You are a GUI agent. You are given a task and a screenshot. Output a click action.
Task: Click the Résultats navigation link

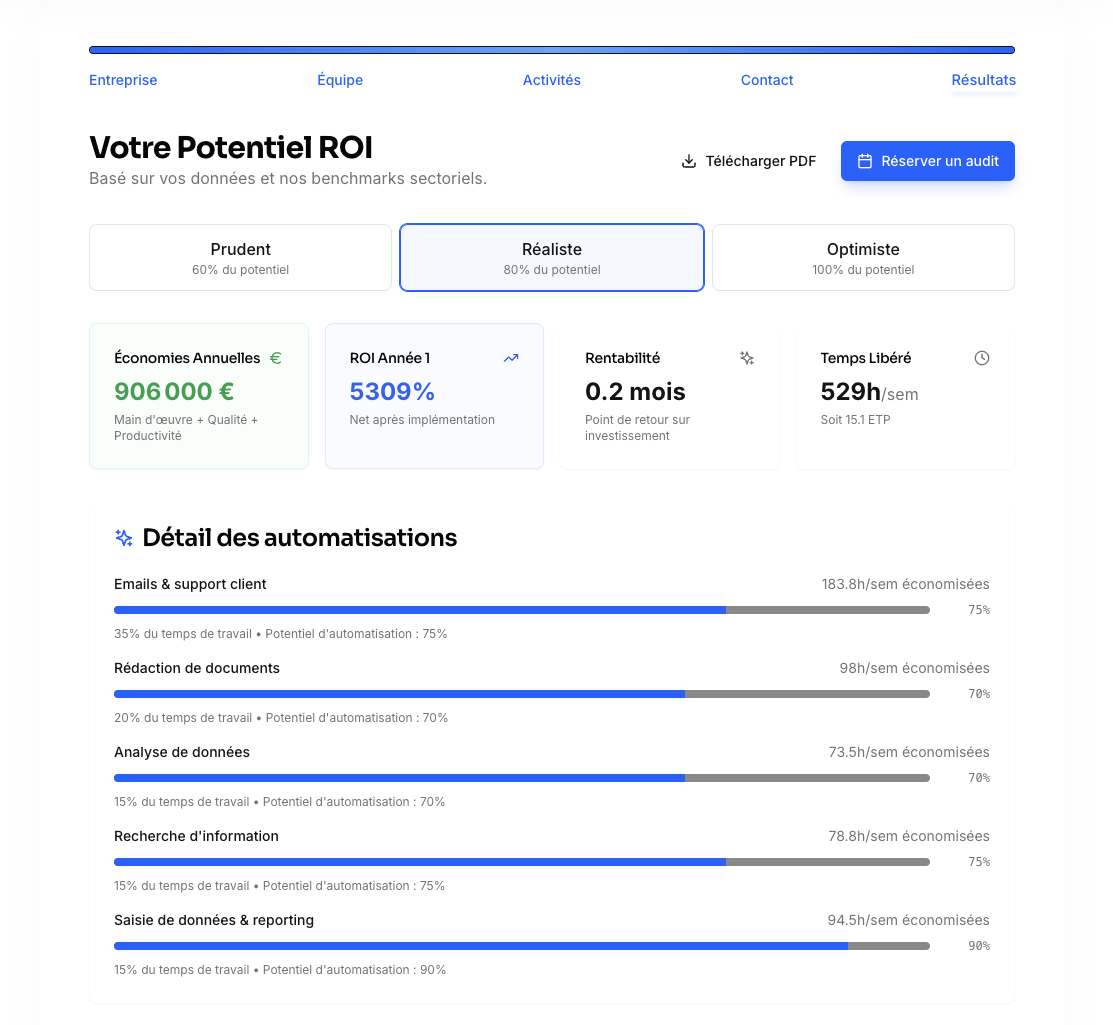(983, 80)
